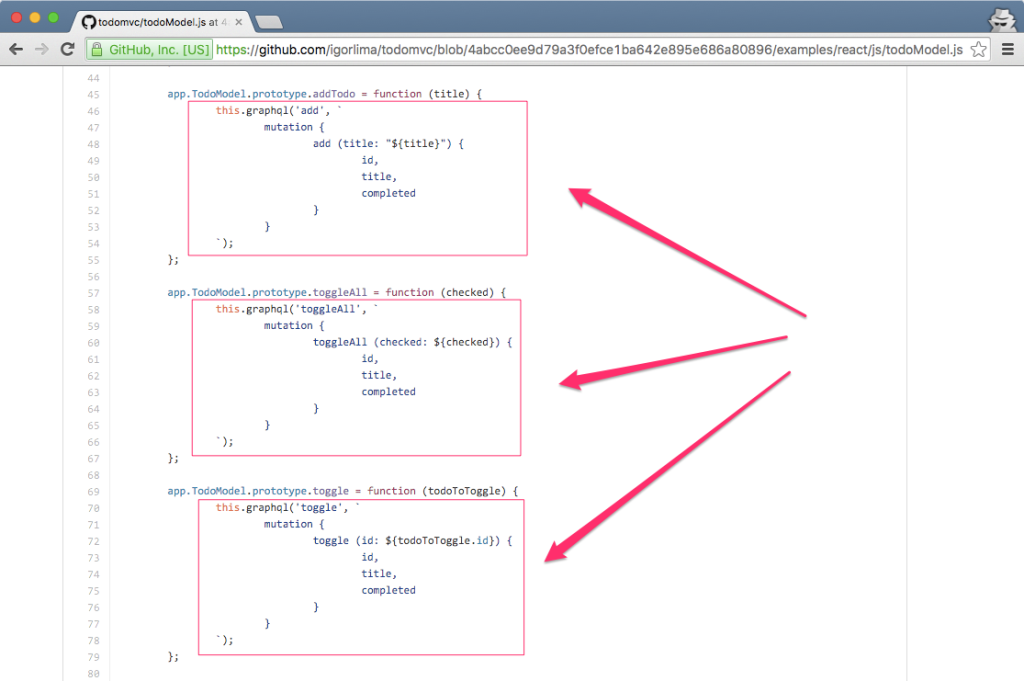This screenshot has width=1024, height=681.
Task: Click 'toggle (id: ${todoToToggle.id}) {' text
Action: click(412, 541)
